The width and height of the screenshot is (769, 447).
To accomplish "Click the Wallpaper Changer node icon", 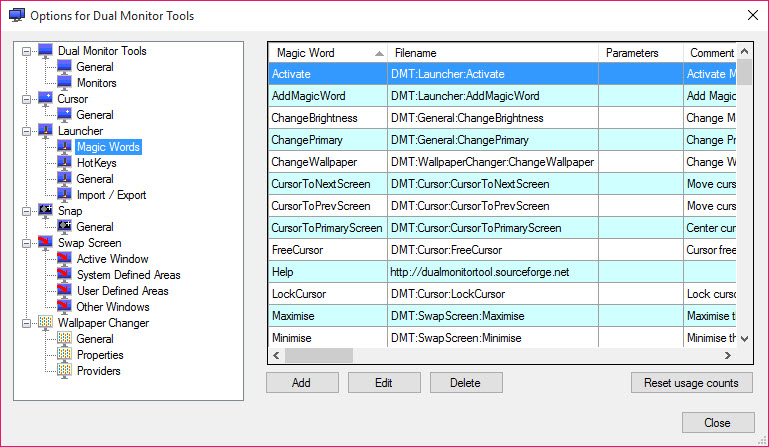I will [45, 322].
